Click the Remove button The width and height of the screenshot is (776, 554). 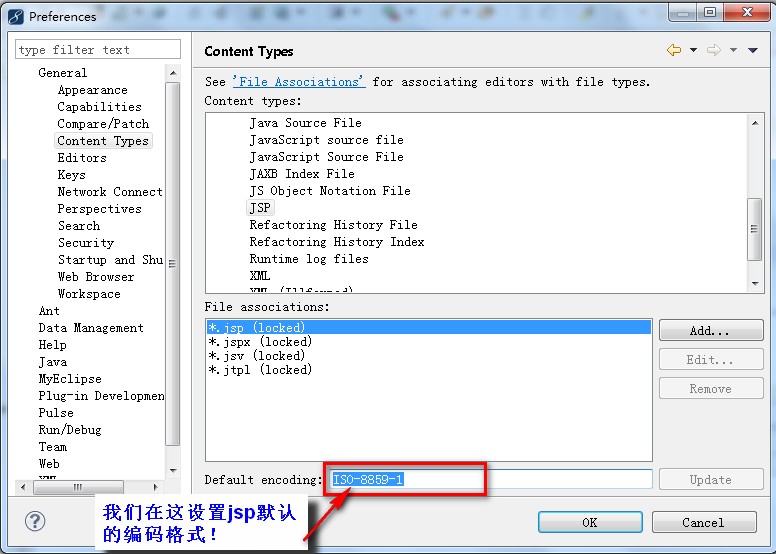tap(711, 389)
